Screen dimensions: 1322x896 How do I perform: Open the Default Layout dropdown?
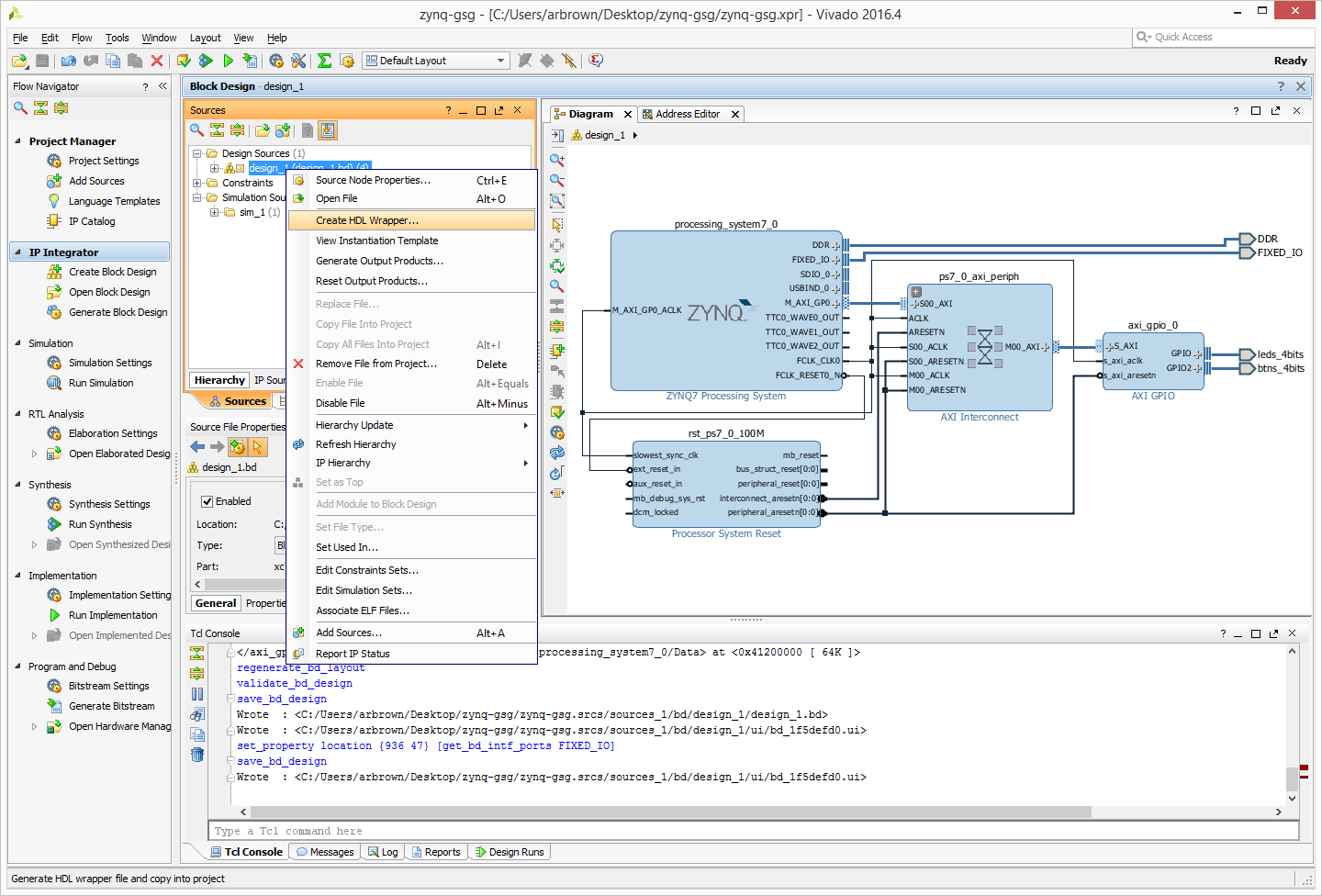[x=436, y=61]
